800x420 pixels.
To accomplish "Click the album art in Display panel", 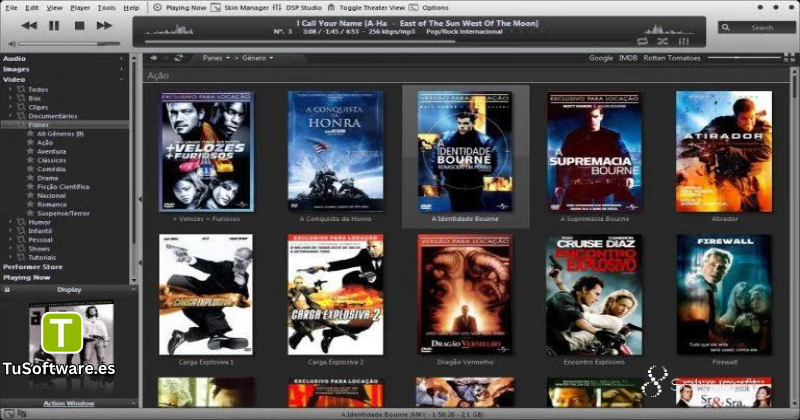I will 70,338.
